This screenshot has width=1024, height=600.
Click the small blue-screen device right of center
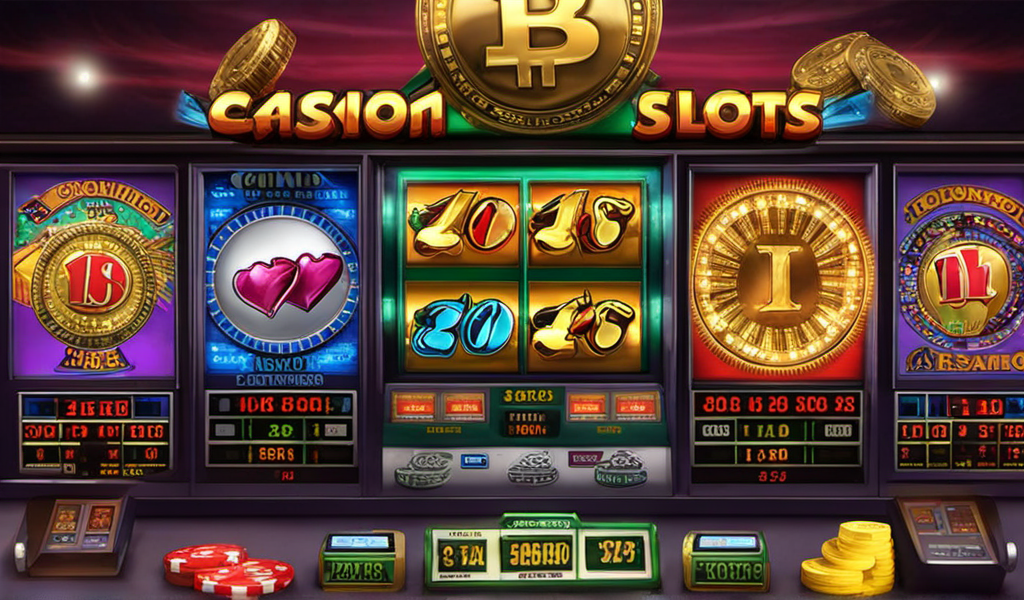coord(726,560)
